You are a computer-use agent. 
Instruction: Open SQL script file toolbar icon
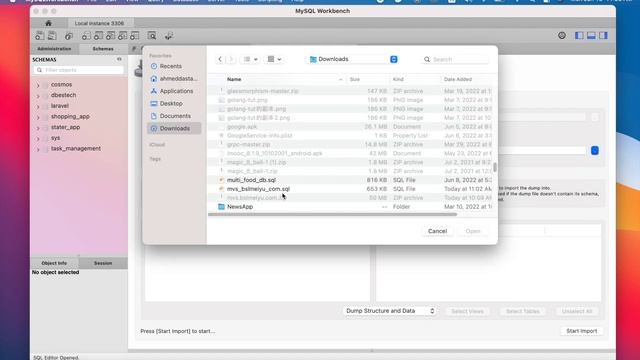52,36
